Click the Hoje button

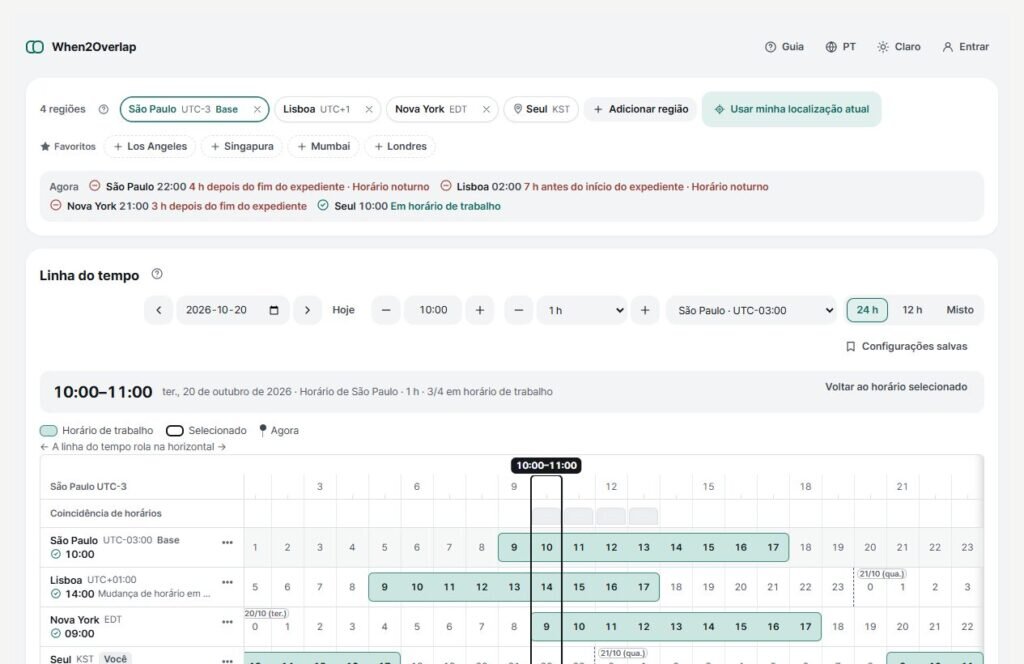tap(344, 310)
